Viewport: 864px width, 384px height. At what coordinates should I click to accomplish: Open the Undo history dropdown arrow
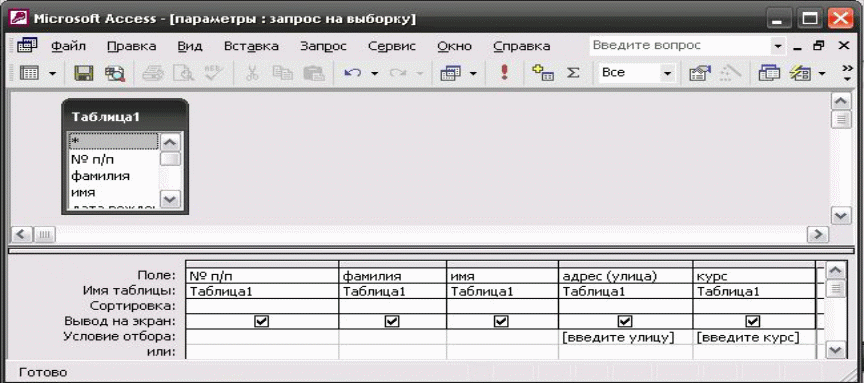coord(374,73)
